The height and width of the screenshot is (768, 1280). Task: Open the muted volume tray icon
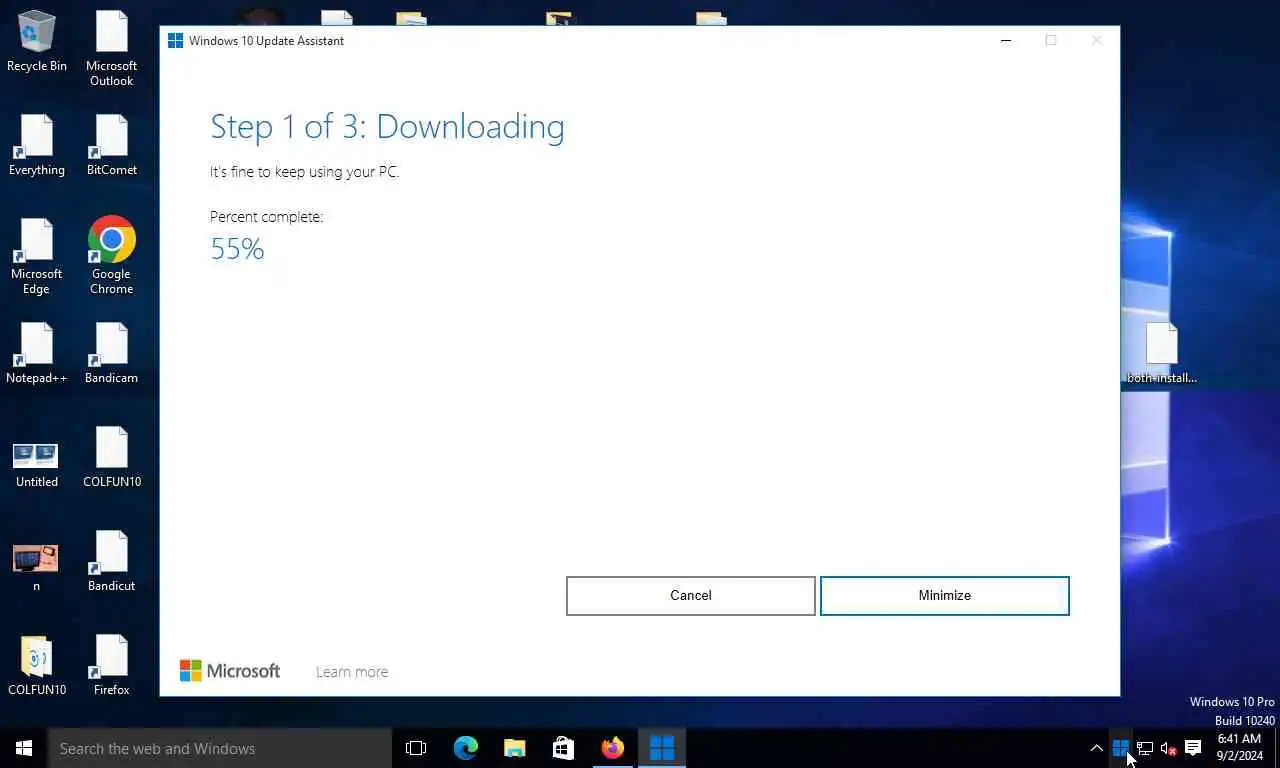click(x=1169, y=748)
